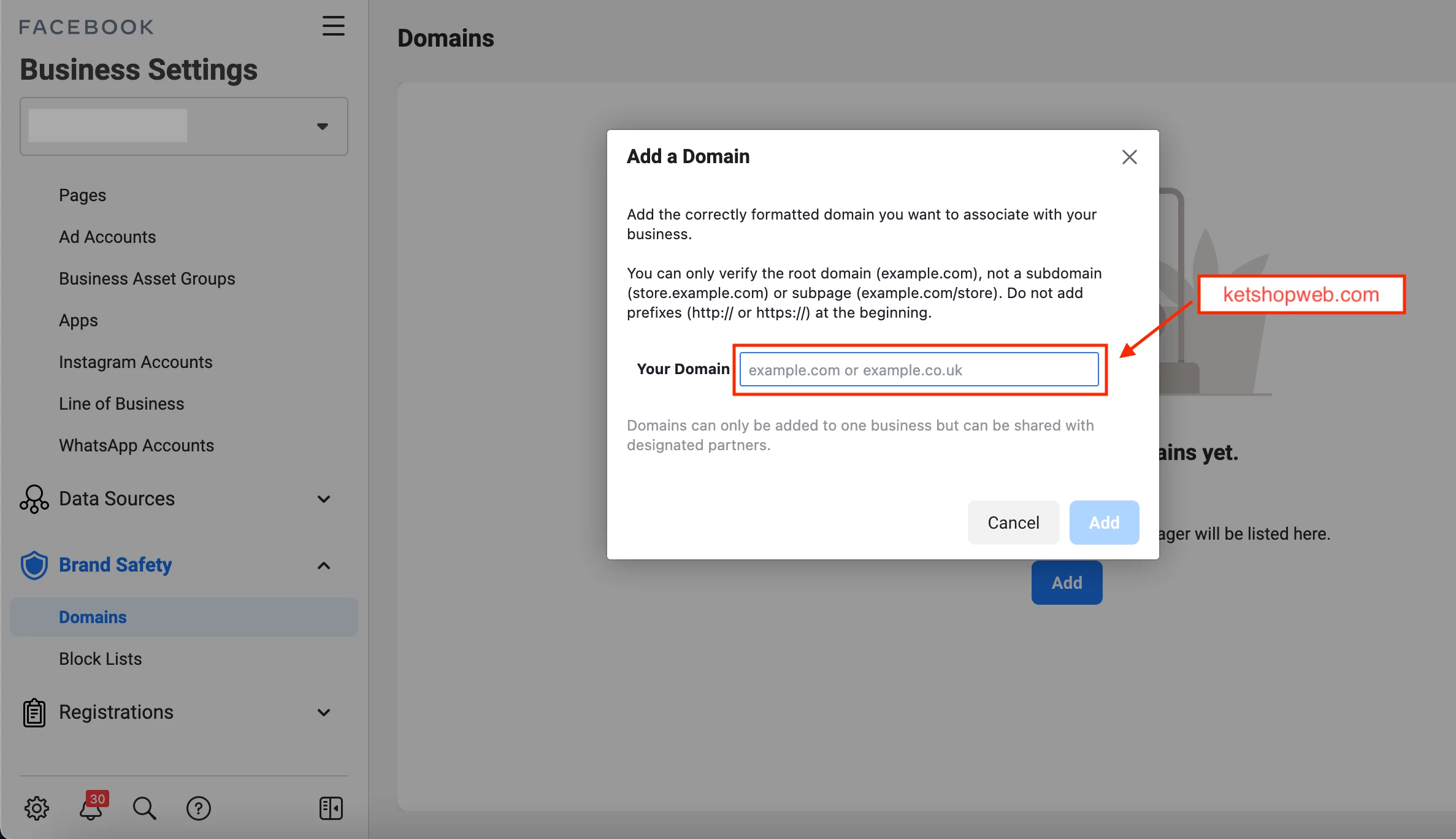The height and width of the screenshot is (839, 1456).
Task: Select Business Asset Groups
Action: 147,278
